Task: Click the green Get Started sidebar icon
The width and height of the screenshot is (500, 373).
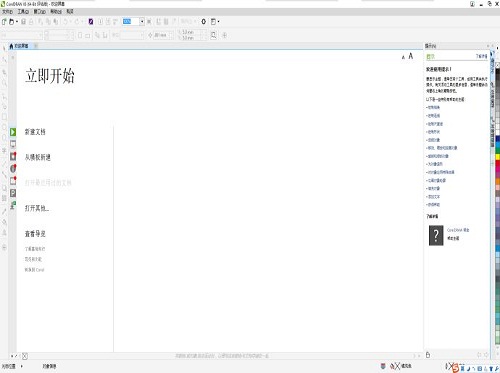Action: point(13,132)
